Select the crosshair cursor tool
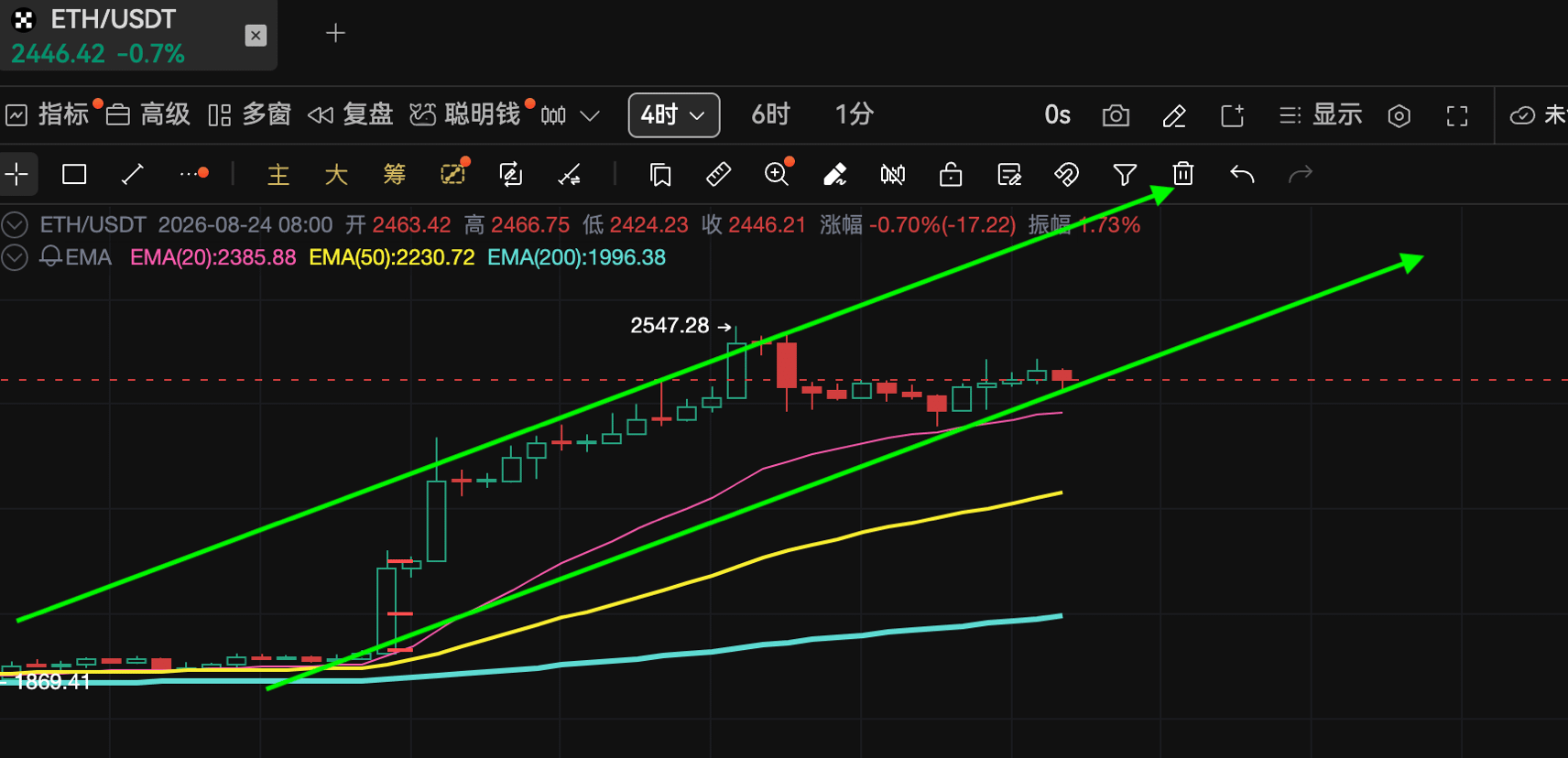 pyautogui.click(x=16, y=174)
